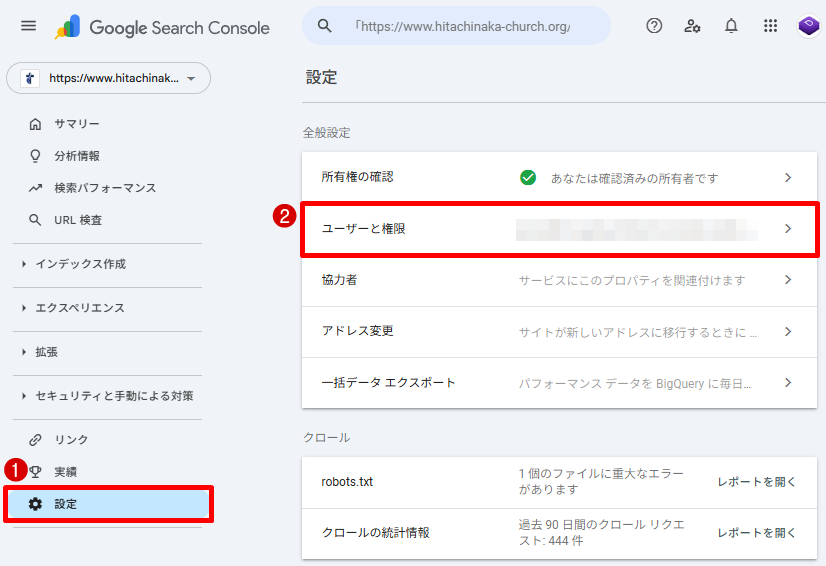The width and height of the screenshot is (826, 566).
Task: Open URL 検査 from sidebar
Action: click(x=77, y=220)
